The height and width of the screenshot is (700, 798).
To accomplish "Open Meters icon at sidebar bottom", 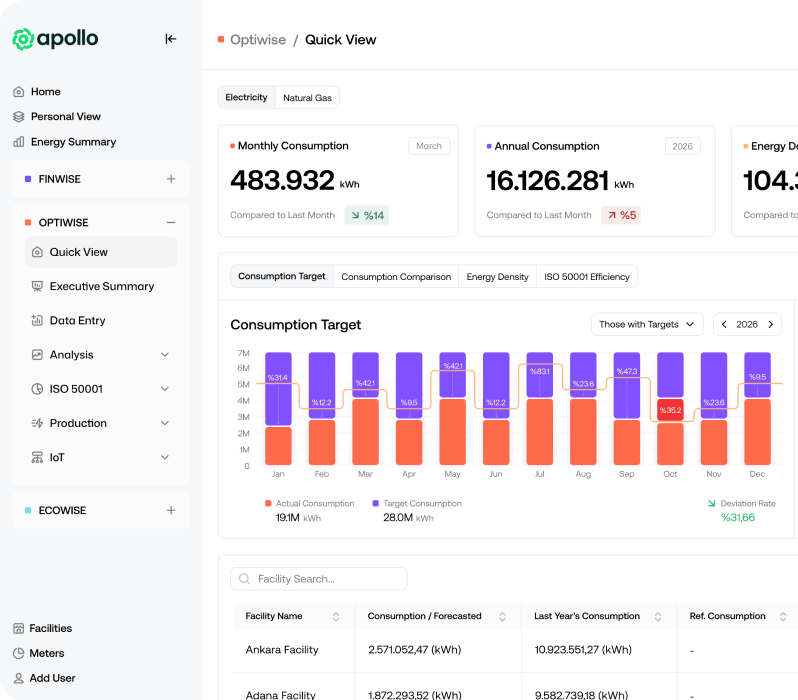I will 18,654.
